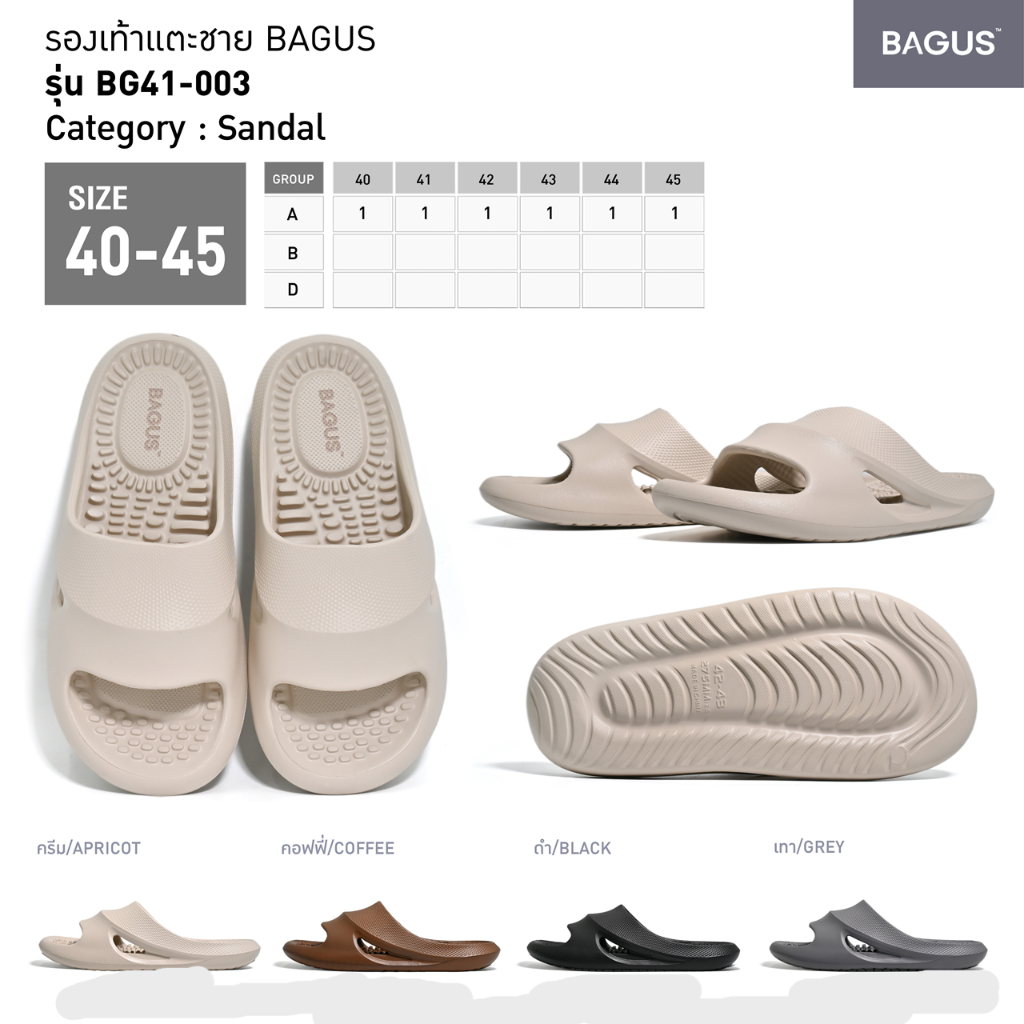The height and width of the screenshot is (1024, 1024).
Task: Click the ดำ/BLACK color label
Action: tap(572, 848)
